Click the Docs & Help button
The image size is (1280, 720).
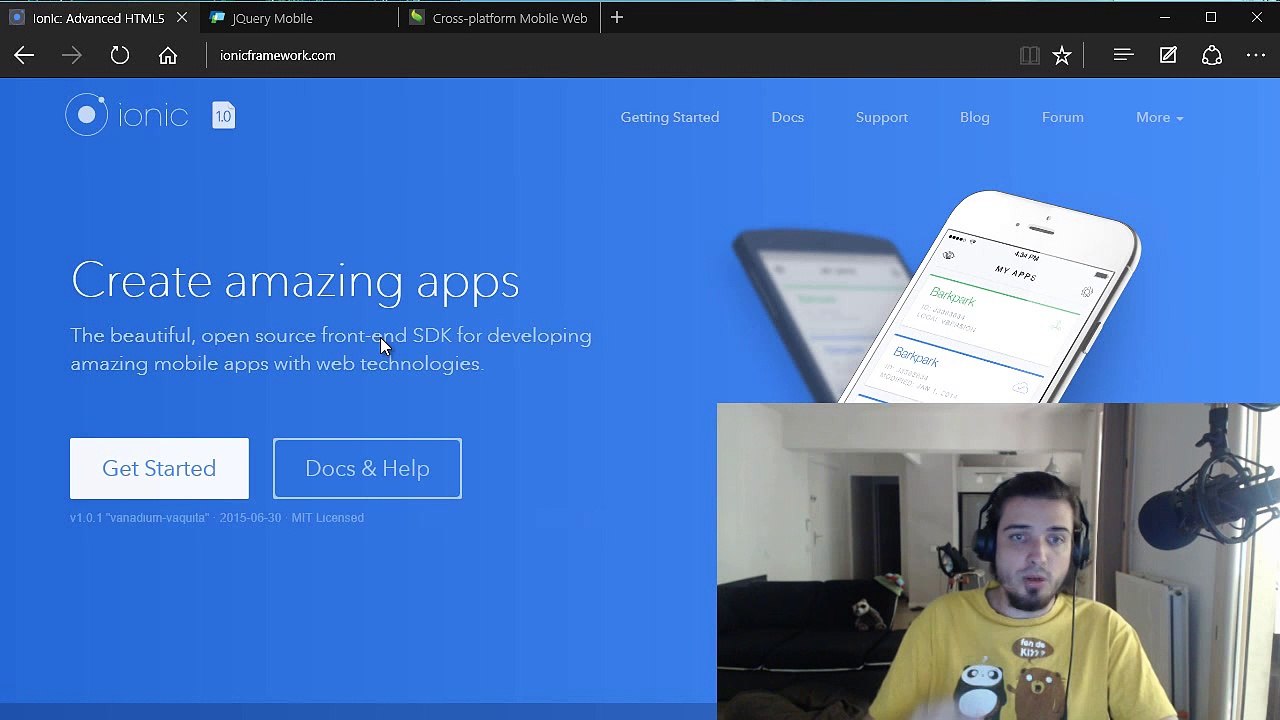point(367,468)
